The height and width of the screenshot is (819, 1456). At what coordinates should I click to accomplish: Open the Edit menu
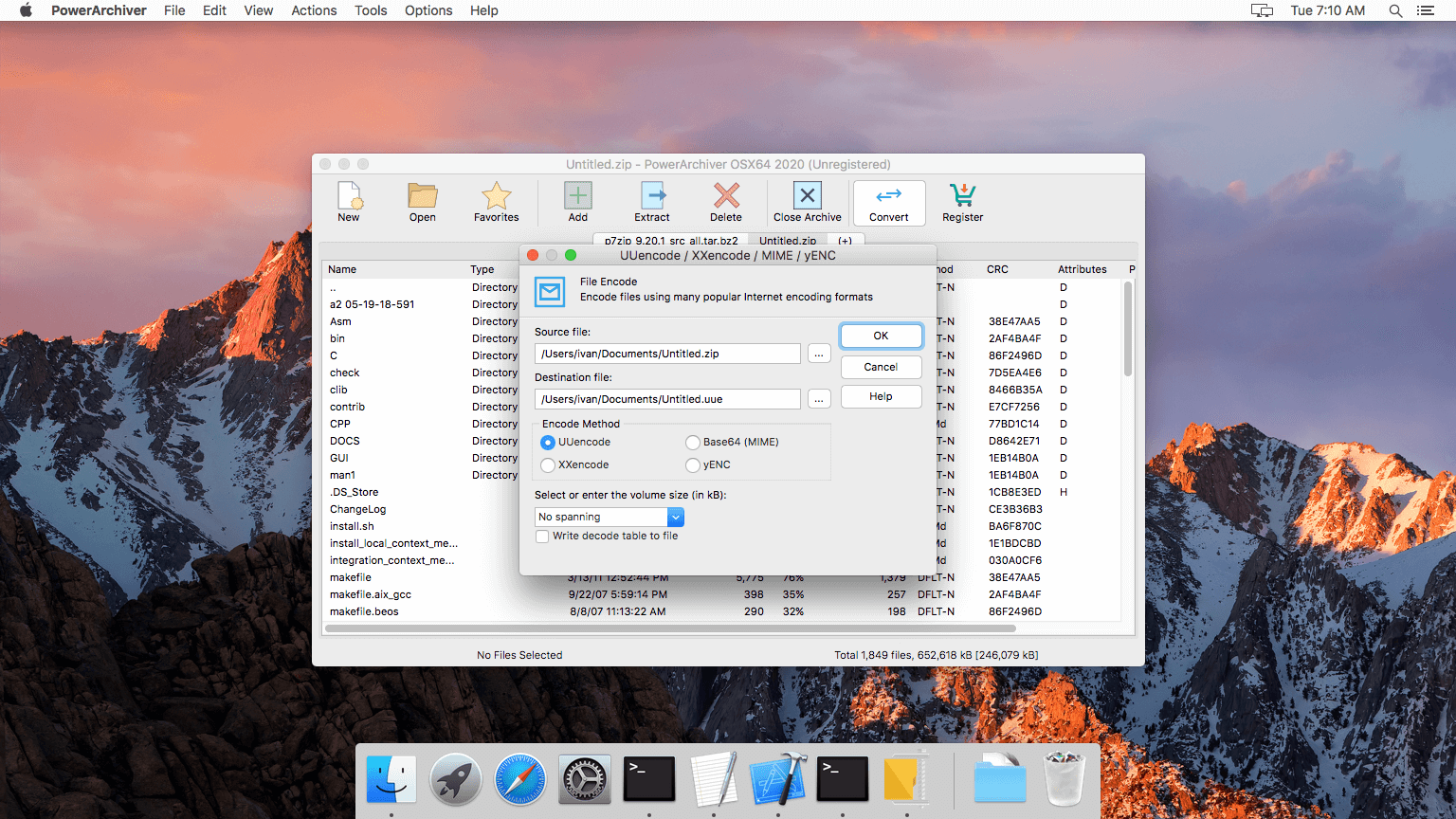coord(214,10)
